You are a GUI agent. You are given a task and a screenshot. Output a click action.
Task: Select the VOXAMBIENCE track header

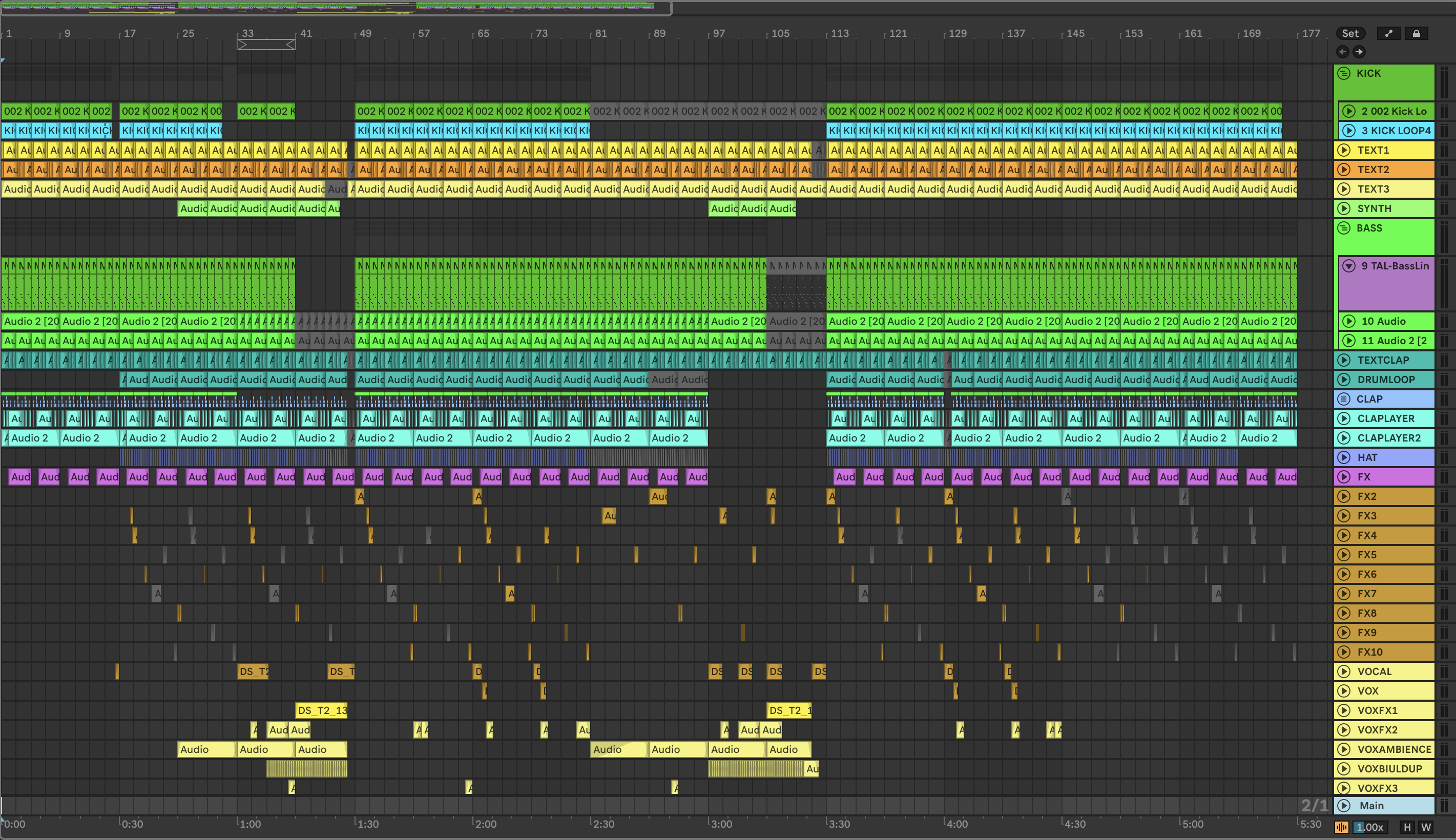click(x=1393, y=749)
